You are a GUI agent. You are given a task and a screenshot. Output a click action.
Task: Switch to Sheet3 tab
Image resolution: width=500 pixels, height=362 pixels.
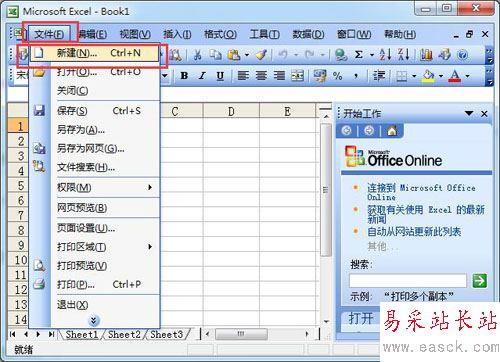point(166,334)
